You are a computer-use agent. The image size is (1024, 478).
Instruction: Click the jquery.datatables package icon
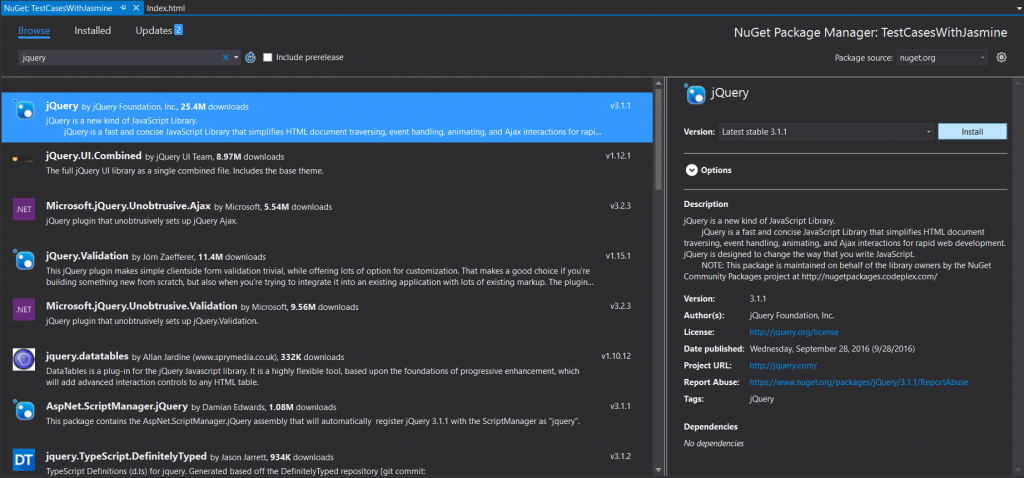click(x=24, y=360)
